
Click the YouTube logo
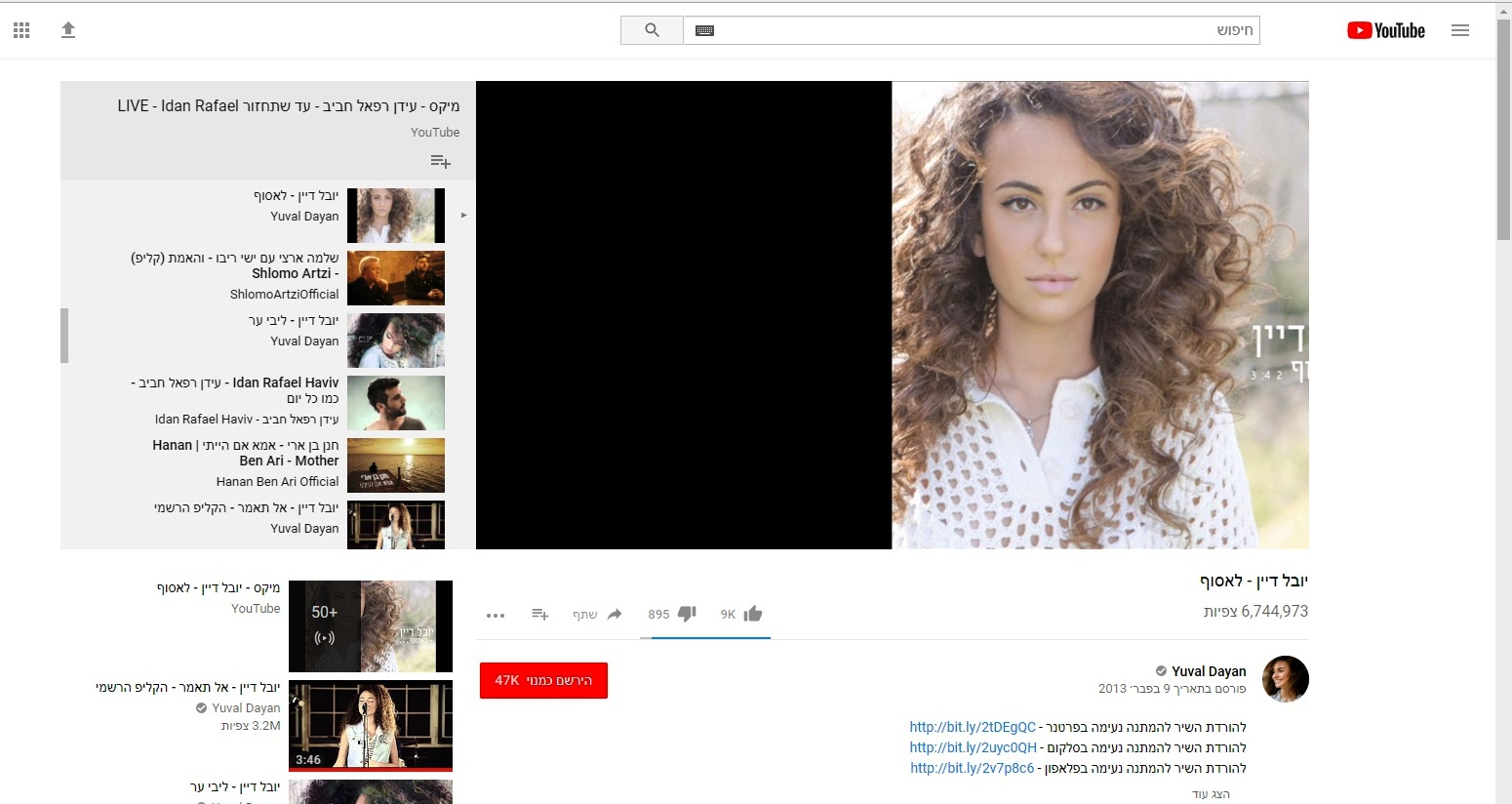pos(1386,30)
